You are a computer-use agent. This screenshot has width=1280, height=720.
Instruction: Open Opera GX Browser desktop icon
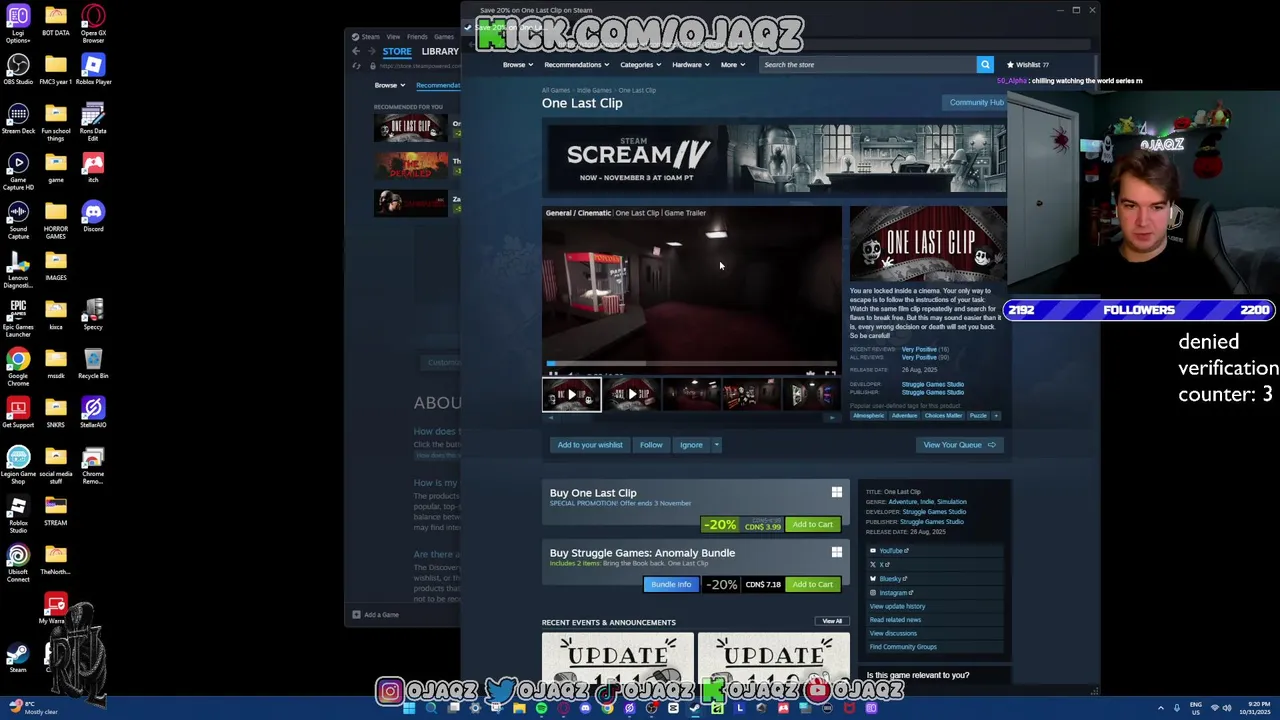tap(93, 24)
